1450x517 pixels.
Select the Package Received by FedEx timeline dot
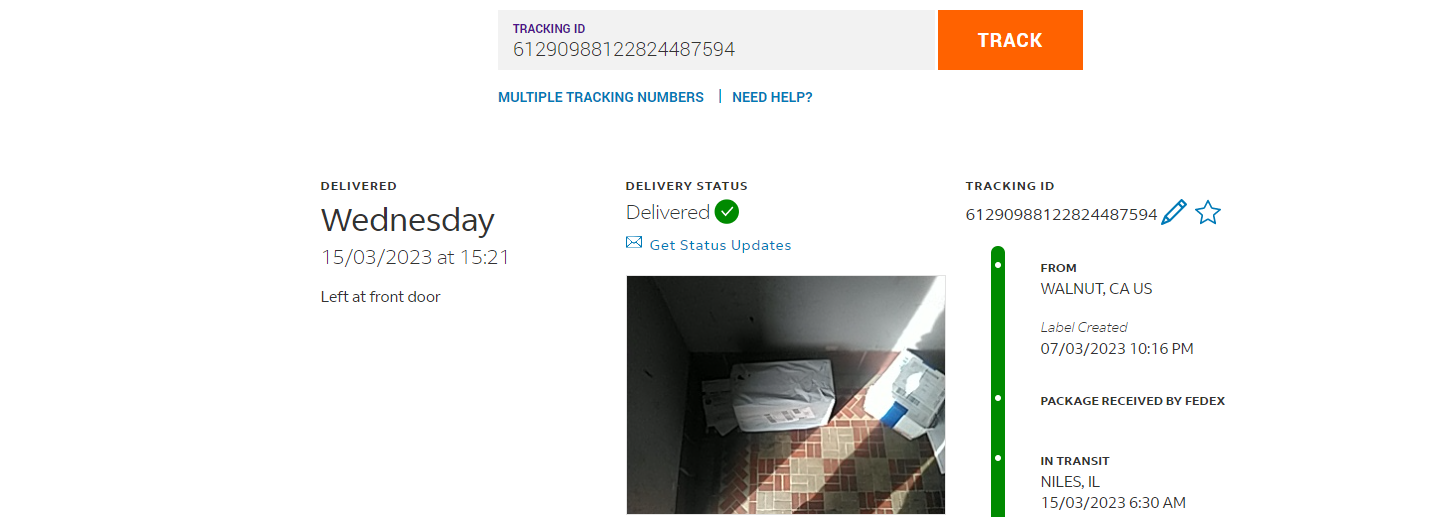(x=998, y=398)
